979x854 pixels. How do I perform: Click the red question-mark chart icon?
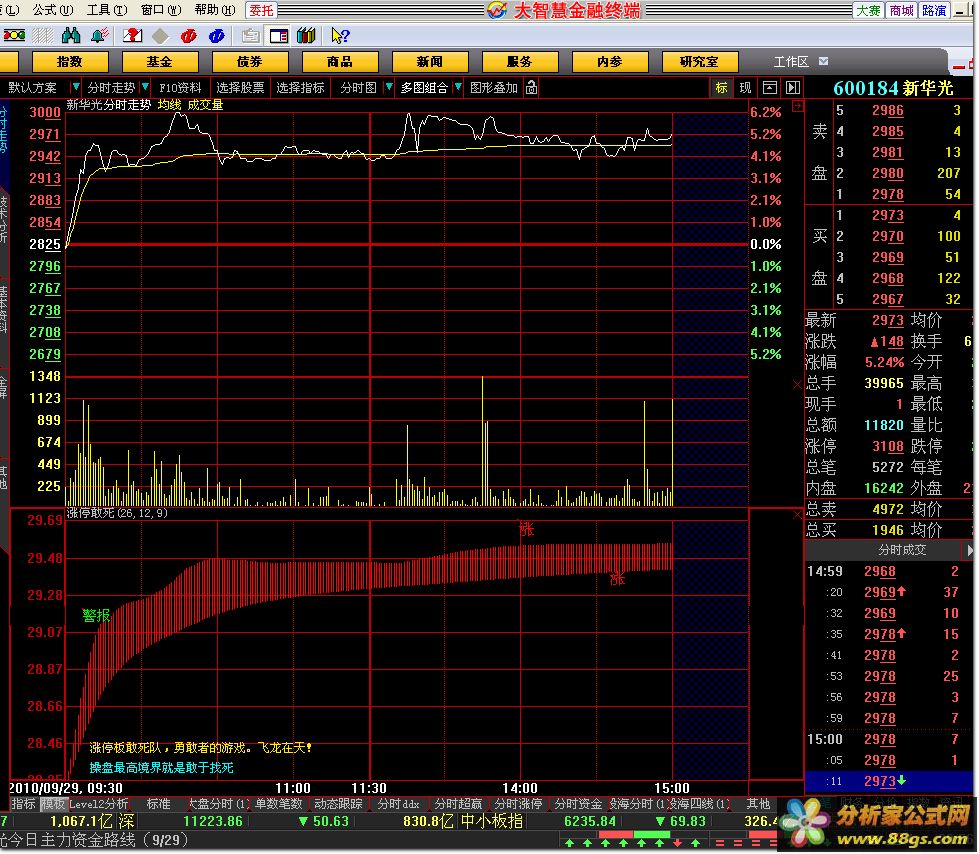click(132, 36)
